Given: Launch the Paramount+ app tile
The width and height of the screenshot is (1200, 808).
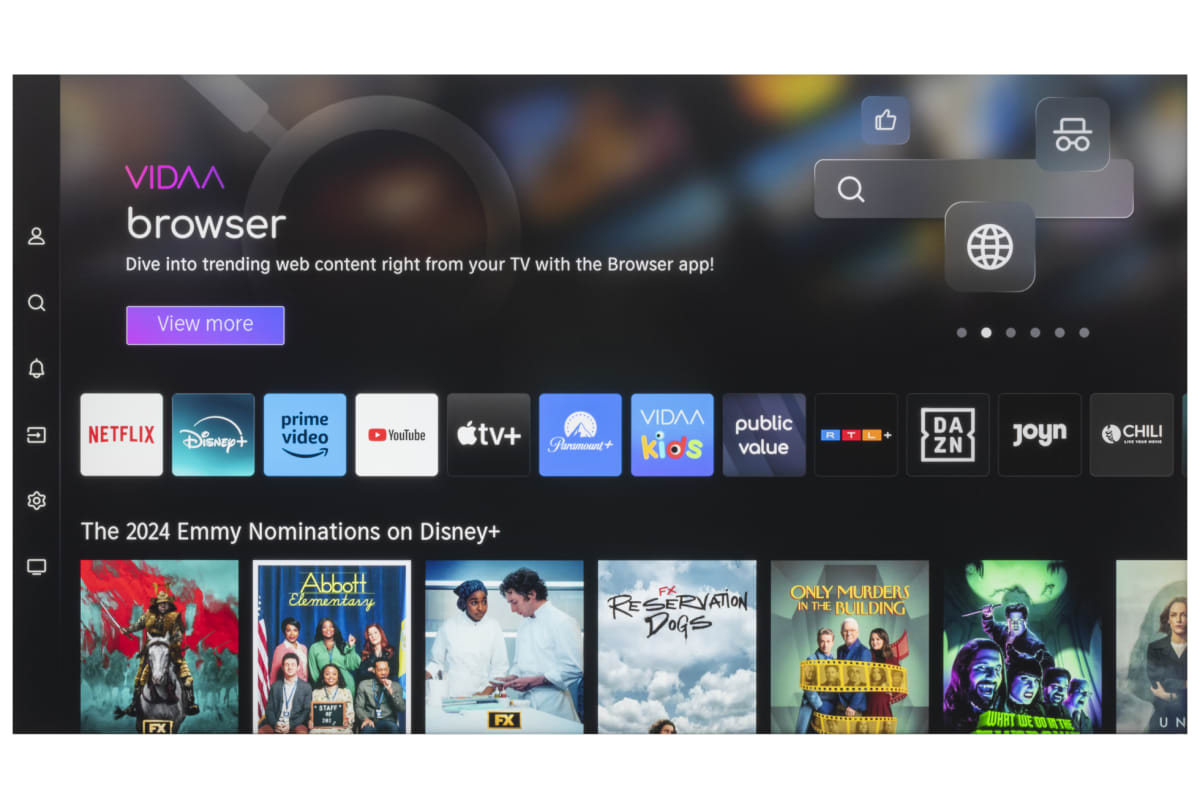Looking at the screenshot, I should (x=580, y=434).
